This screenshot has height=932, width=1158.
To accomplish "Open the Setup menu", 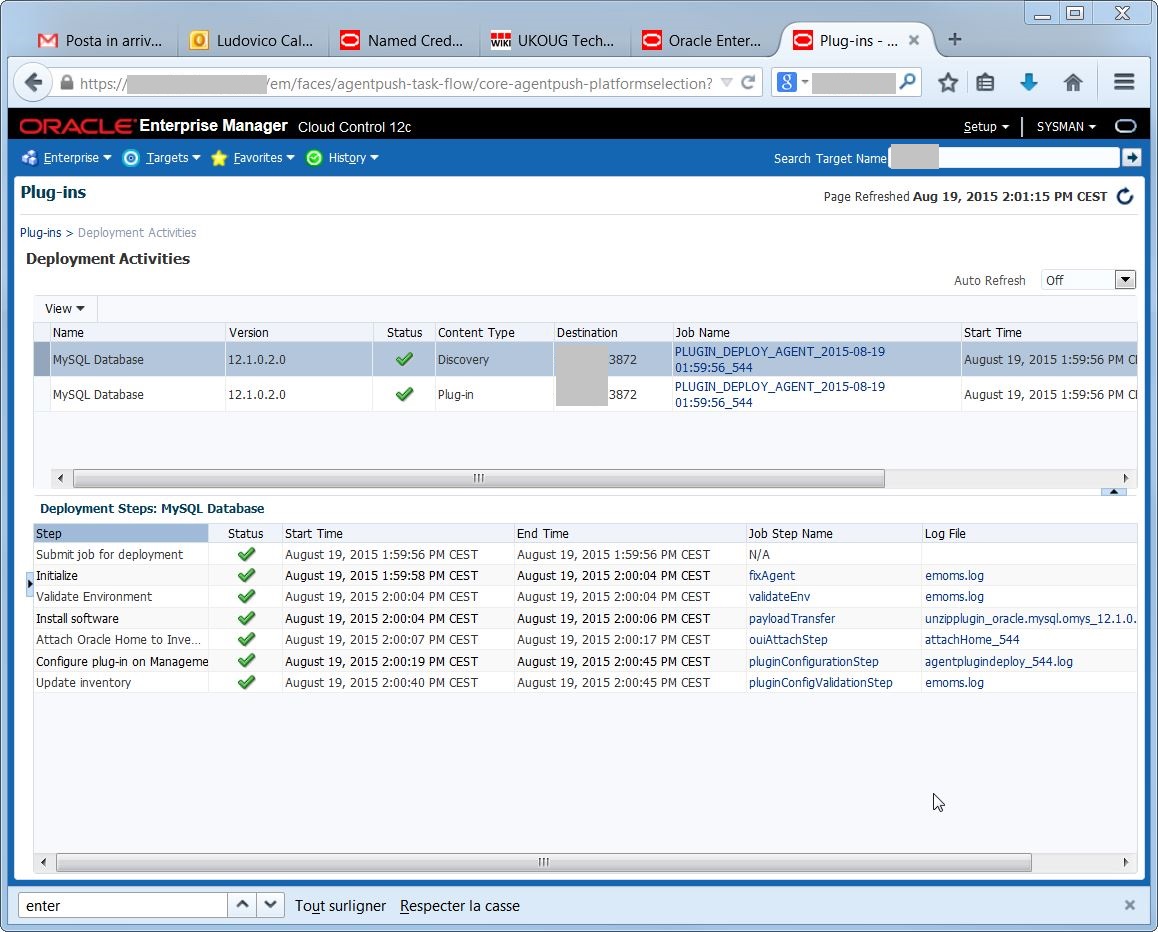I will (986, 127).
